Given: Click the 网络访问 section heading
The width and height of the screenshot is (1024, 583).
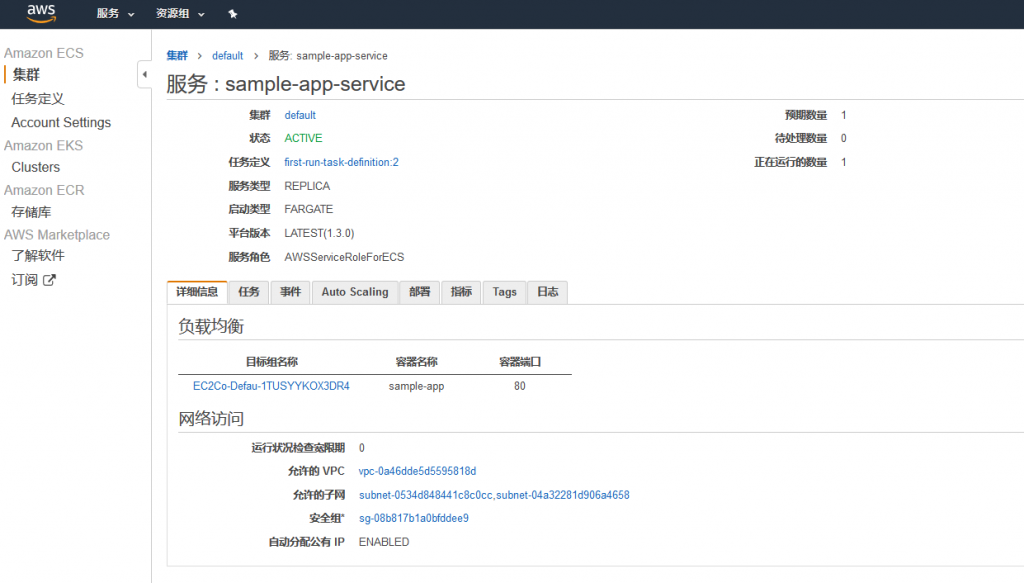Looking at the screenshot, I should [211, 418].
